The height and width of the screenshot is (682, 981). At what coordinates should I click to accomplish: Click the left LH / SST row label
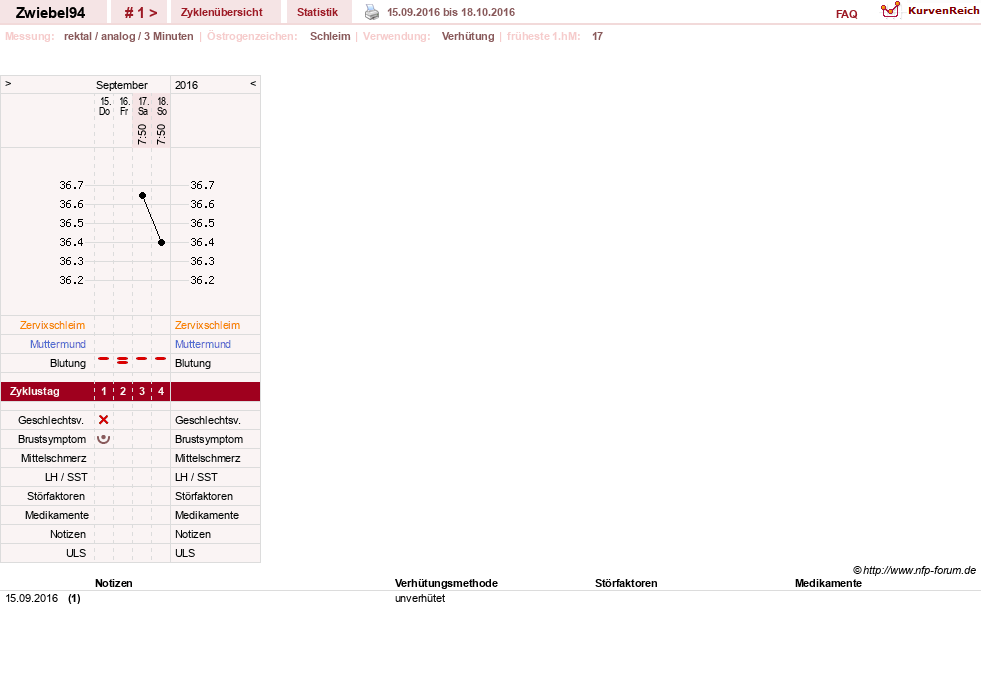tap(66, 477)
